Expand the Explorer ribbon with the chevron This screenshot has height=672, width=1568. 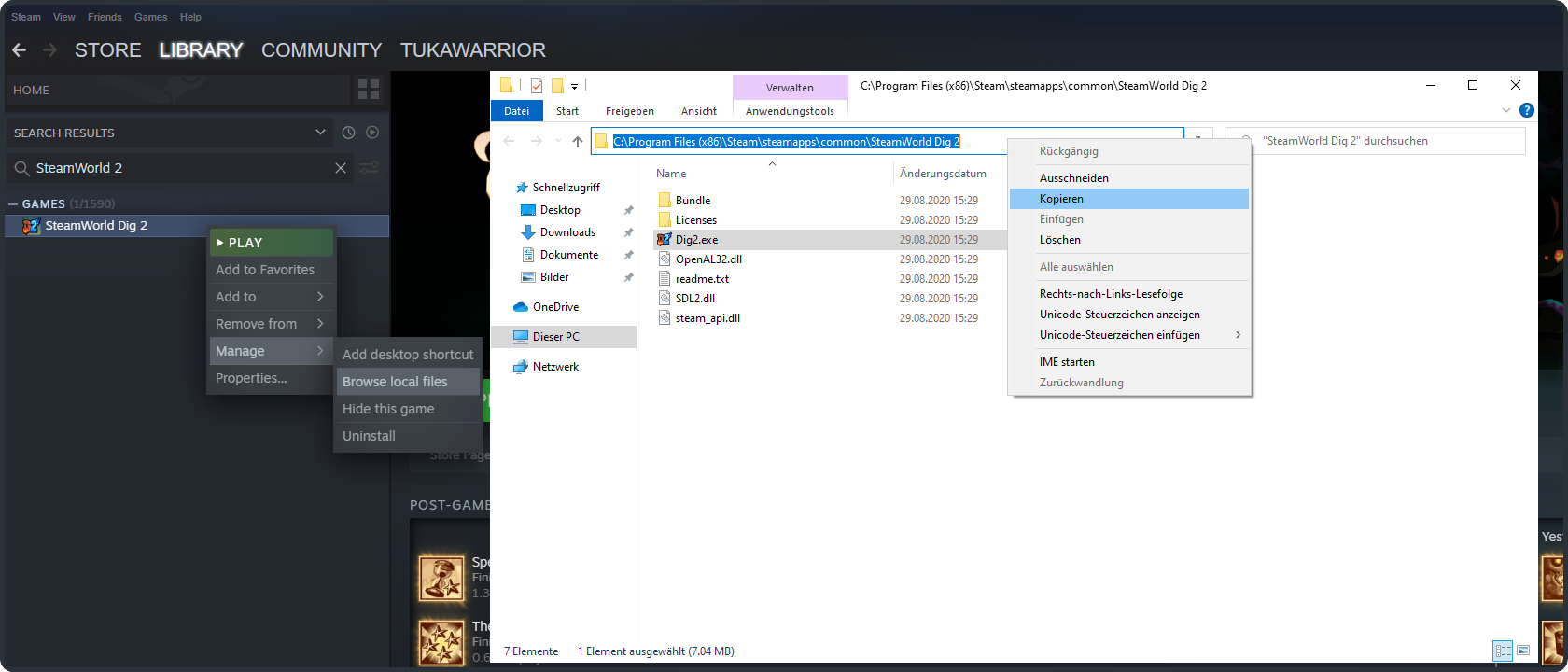pos(1505,110)
